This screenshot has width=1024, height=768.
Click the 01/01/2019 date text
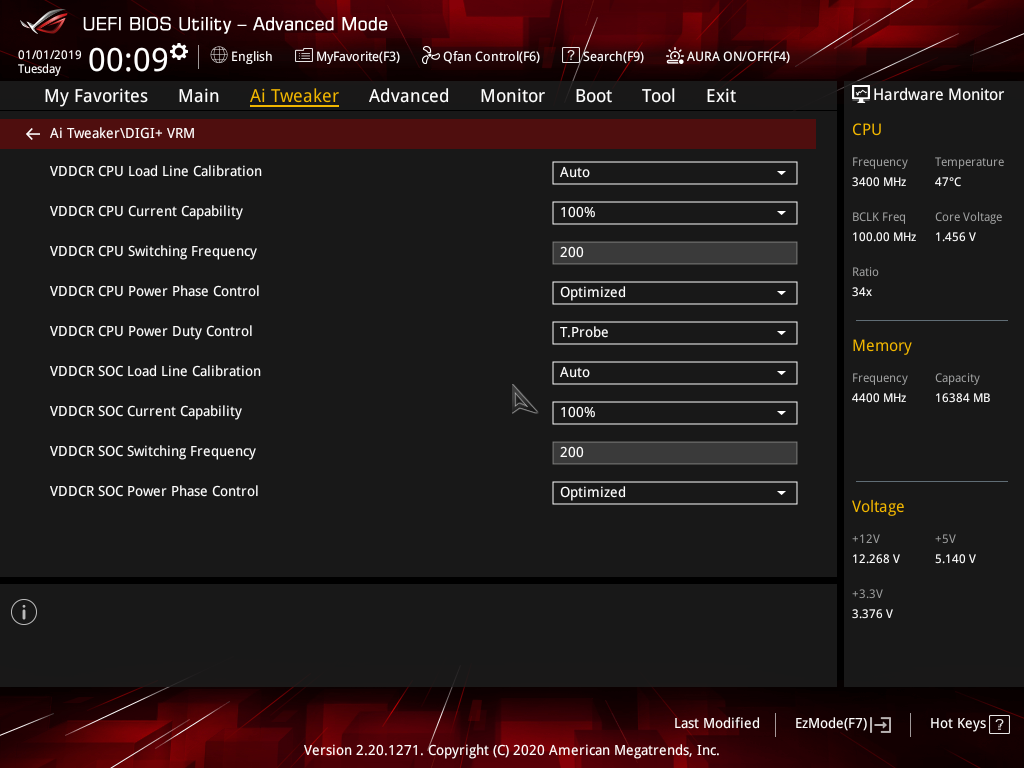click(50, 55)
